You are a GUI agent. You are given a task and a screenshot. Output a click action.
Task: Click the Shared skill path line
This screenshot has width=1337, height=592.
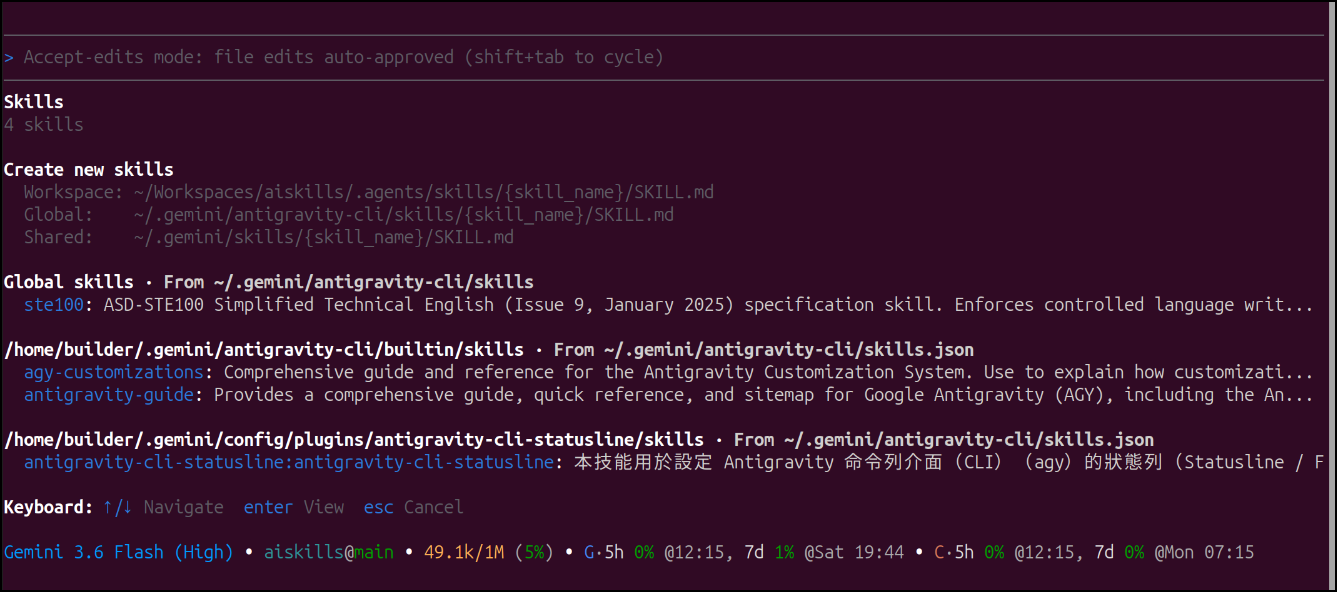coord(269,237)
